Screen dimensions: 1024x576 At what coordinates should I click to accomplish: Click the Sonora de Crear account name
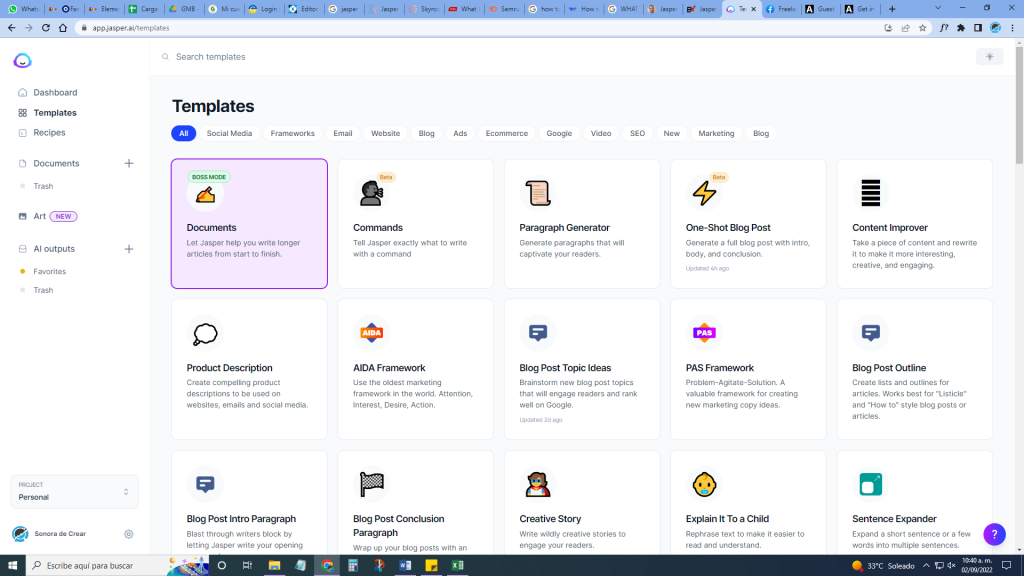[60, 534]
